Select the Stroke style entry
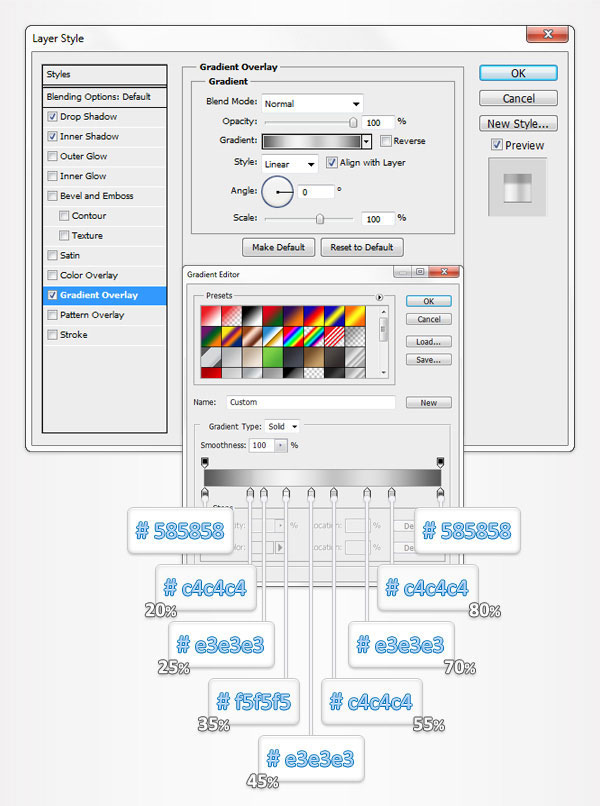This screenshot has width=600, height=806. tap(104, 335)
